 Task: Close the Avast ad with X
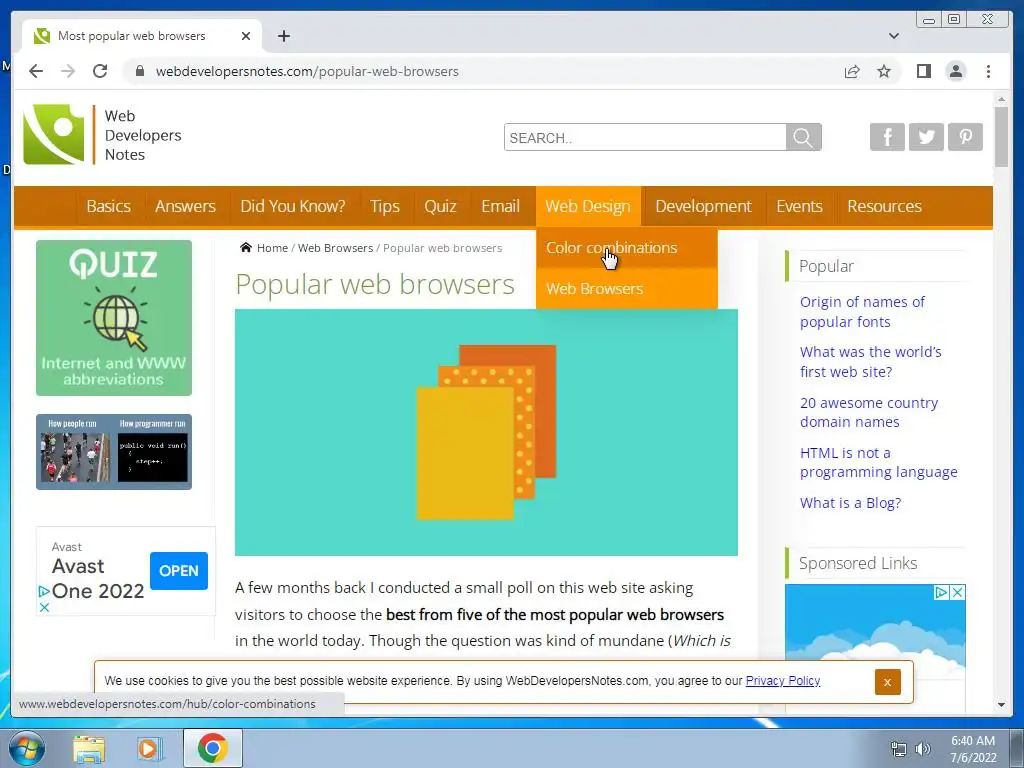click(44, 607)
